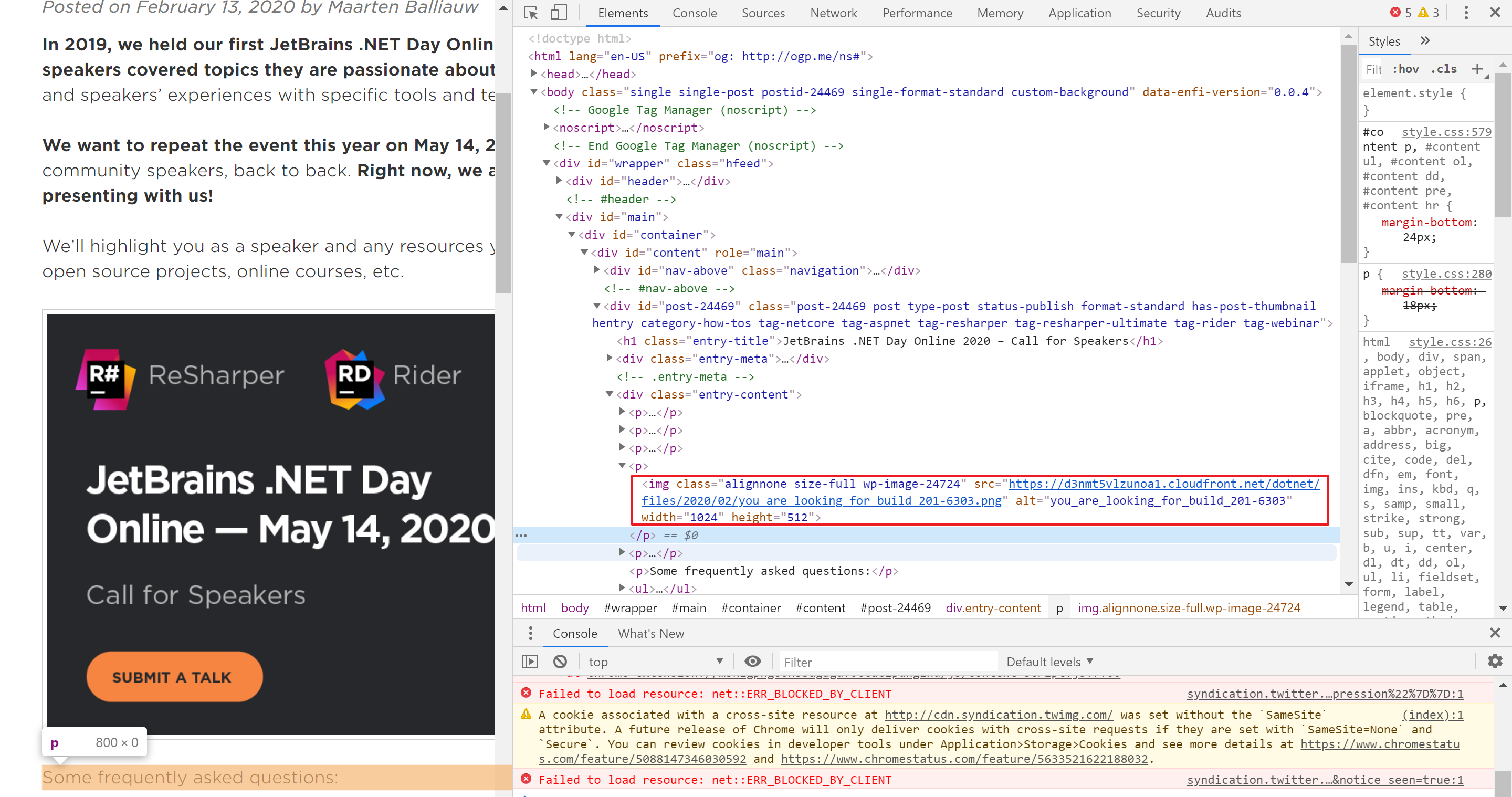Toggle the :hov element state option
This screenshot has width=1512, height=797.
pos(1405,69)
